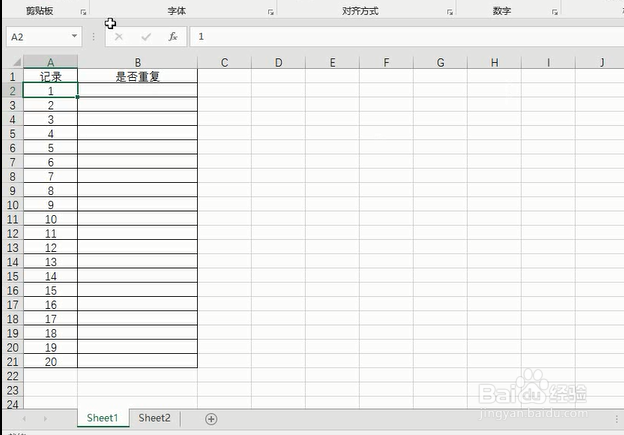Click the sheet tab bar split handle

616,419
